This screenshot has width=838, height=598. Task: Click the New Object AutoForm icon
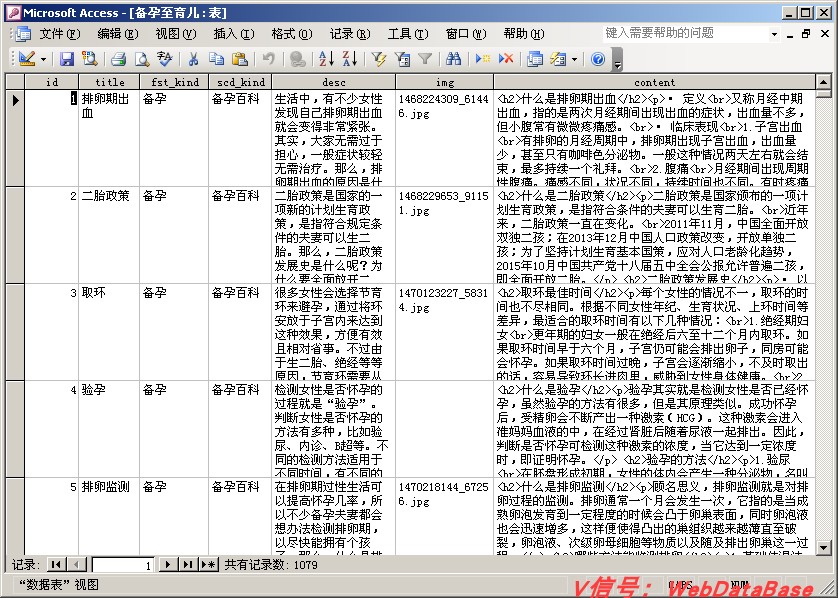tap(558, 59)
